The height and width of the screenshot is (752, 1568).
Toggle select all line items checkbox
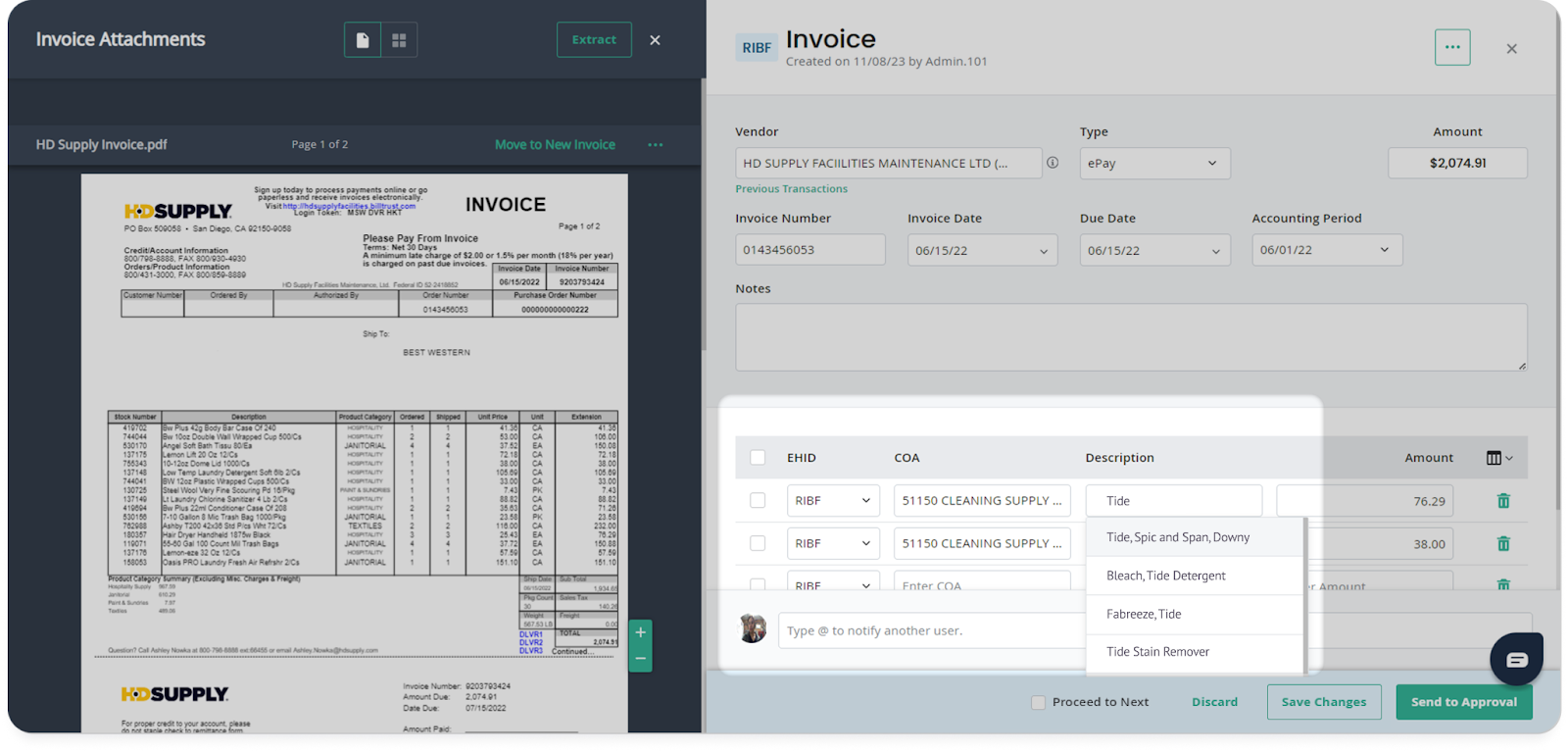click(x=758, y=458)
